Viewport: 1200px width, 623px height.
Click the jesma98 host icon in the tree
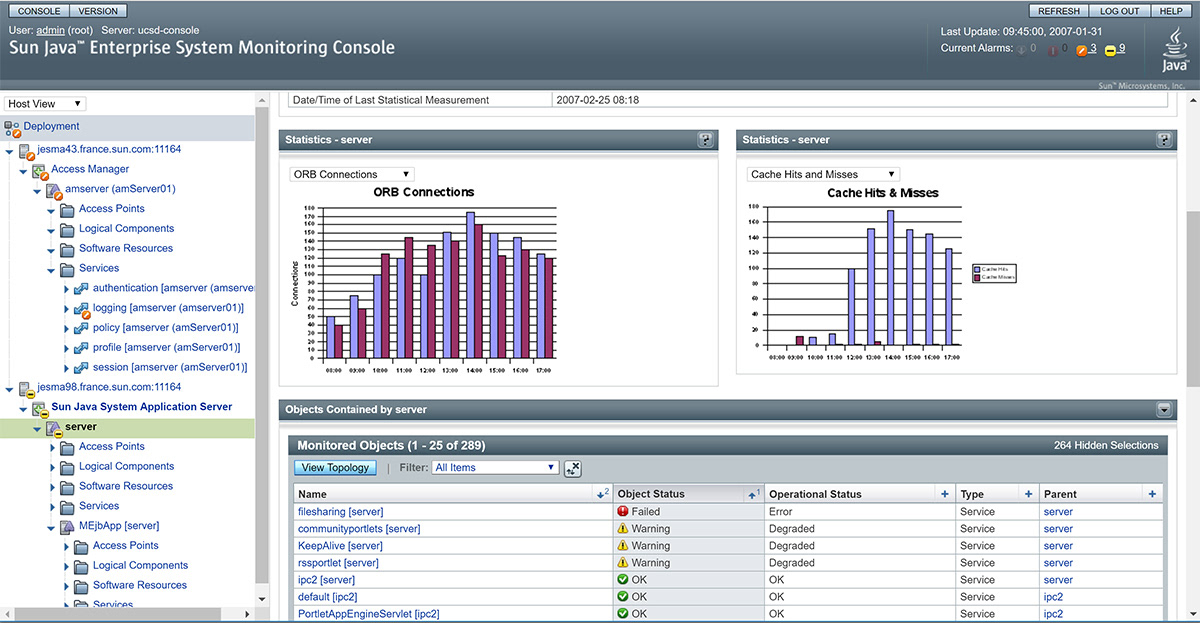(x=26, y=388)
